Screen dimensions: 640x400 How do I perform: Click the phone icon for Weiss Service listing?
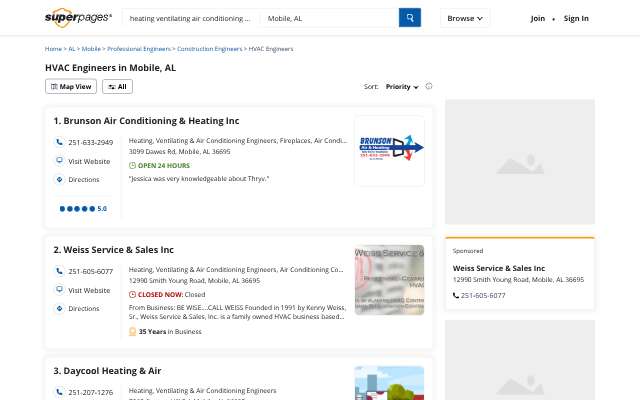[59, 271]
